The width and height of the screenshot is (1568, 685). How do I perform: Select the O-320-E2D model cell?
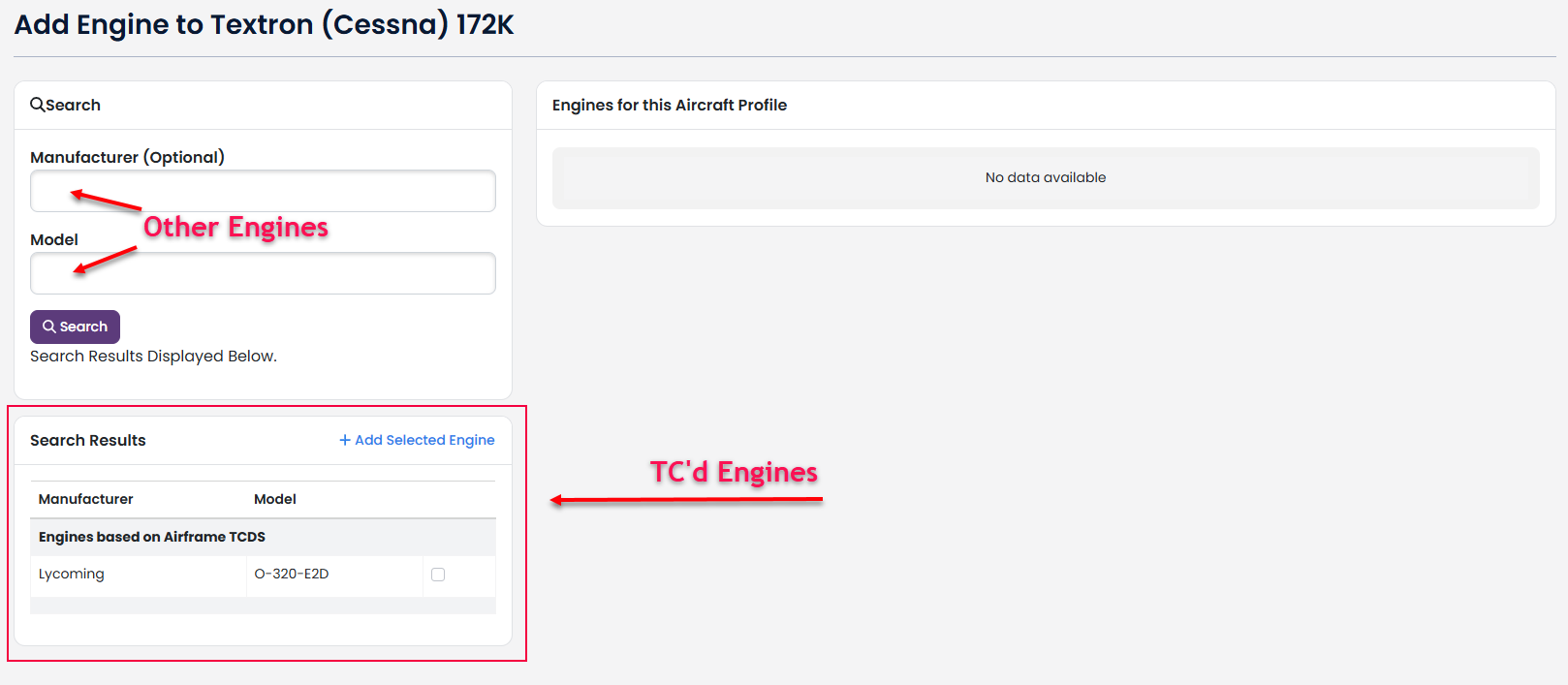(335, 575)
